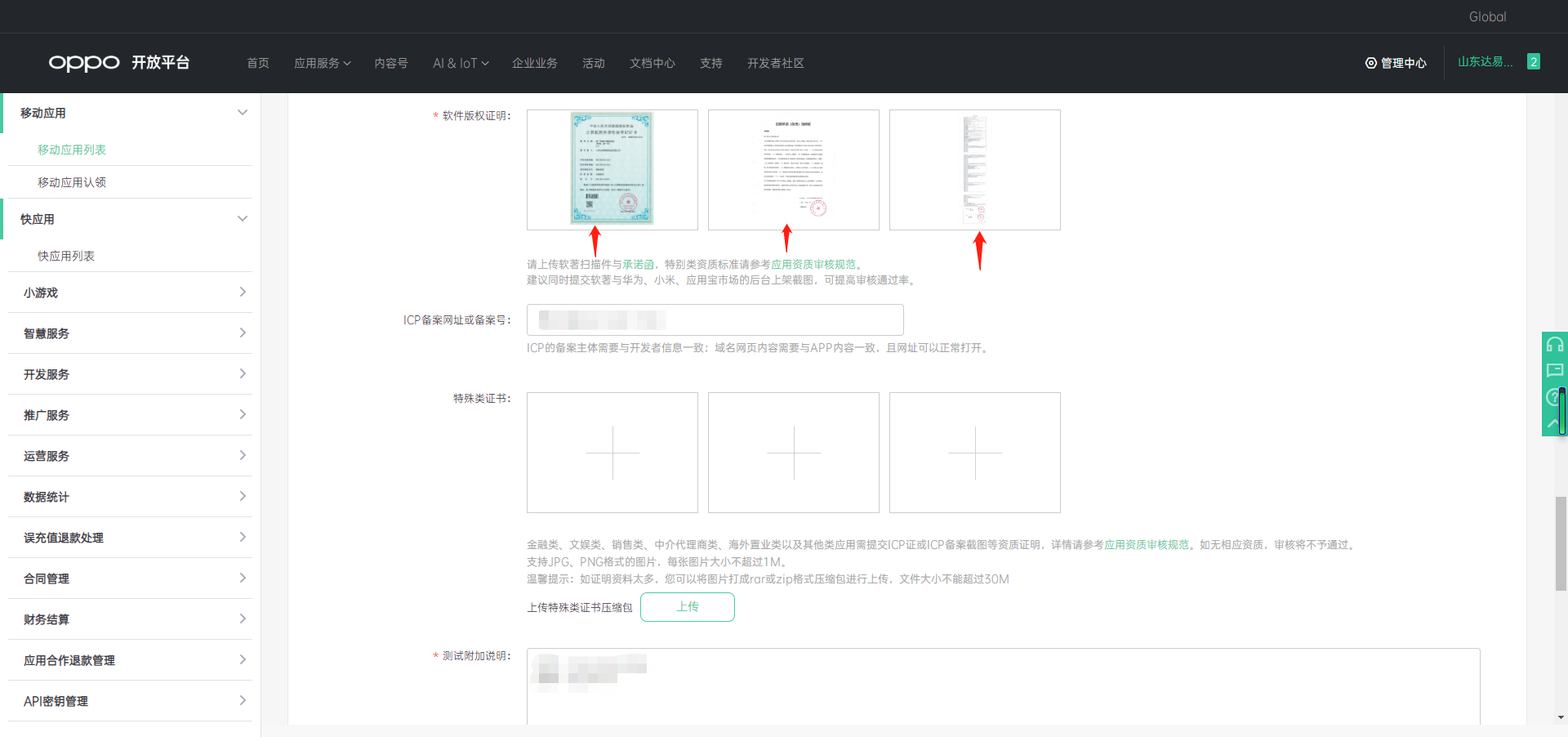The width and height of the screenshot is (1568, 737).
Task: Click the scrollbar down arrow
Action: pos(1561,717)
